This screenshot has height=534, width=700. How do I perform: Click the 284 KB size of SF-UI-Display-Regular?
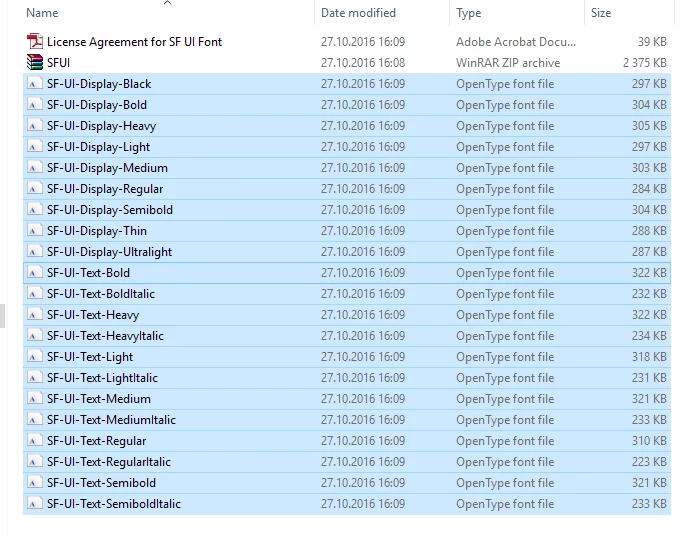[649, 188]
